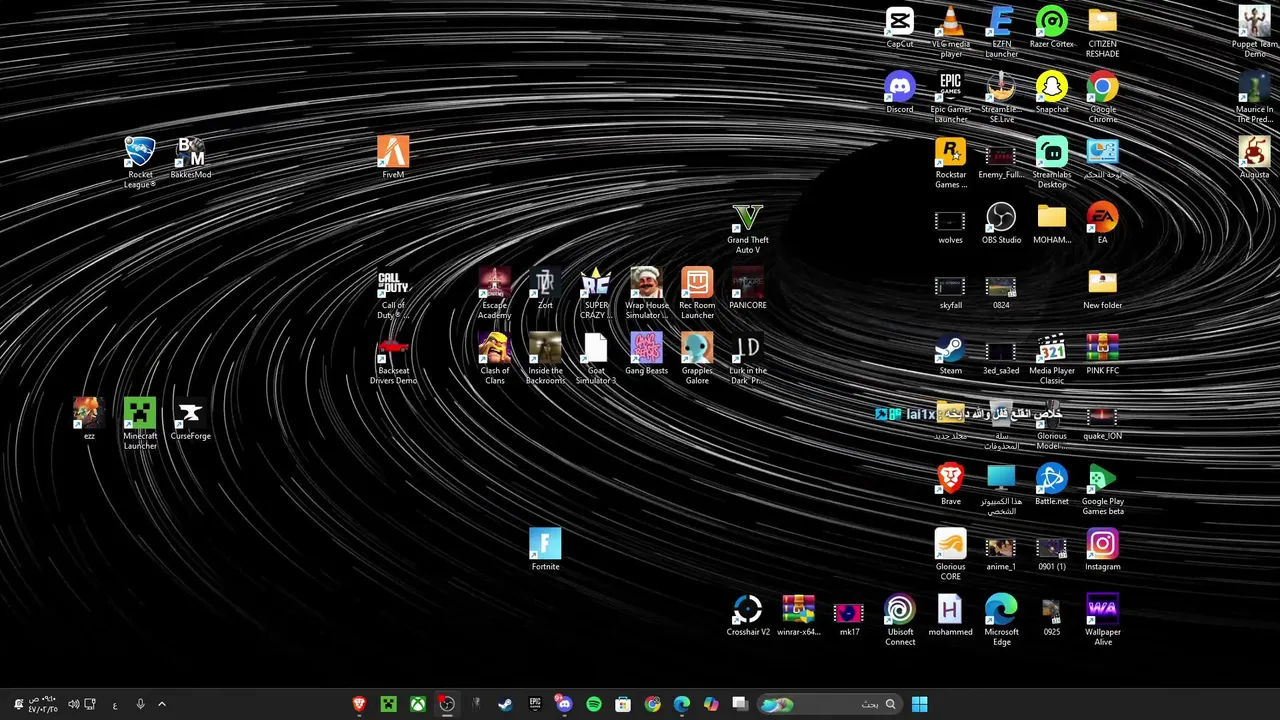The height and width of the screenshot is (720, 1280).
Task: Open the EA app shortcut
Action: pos(1102,224)
